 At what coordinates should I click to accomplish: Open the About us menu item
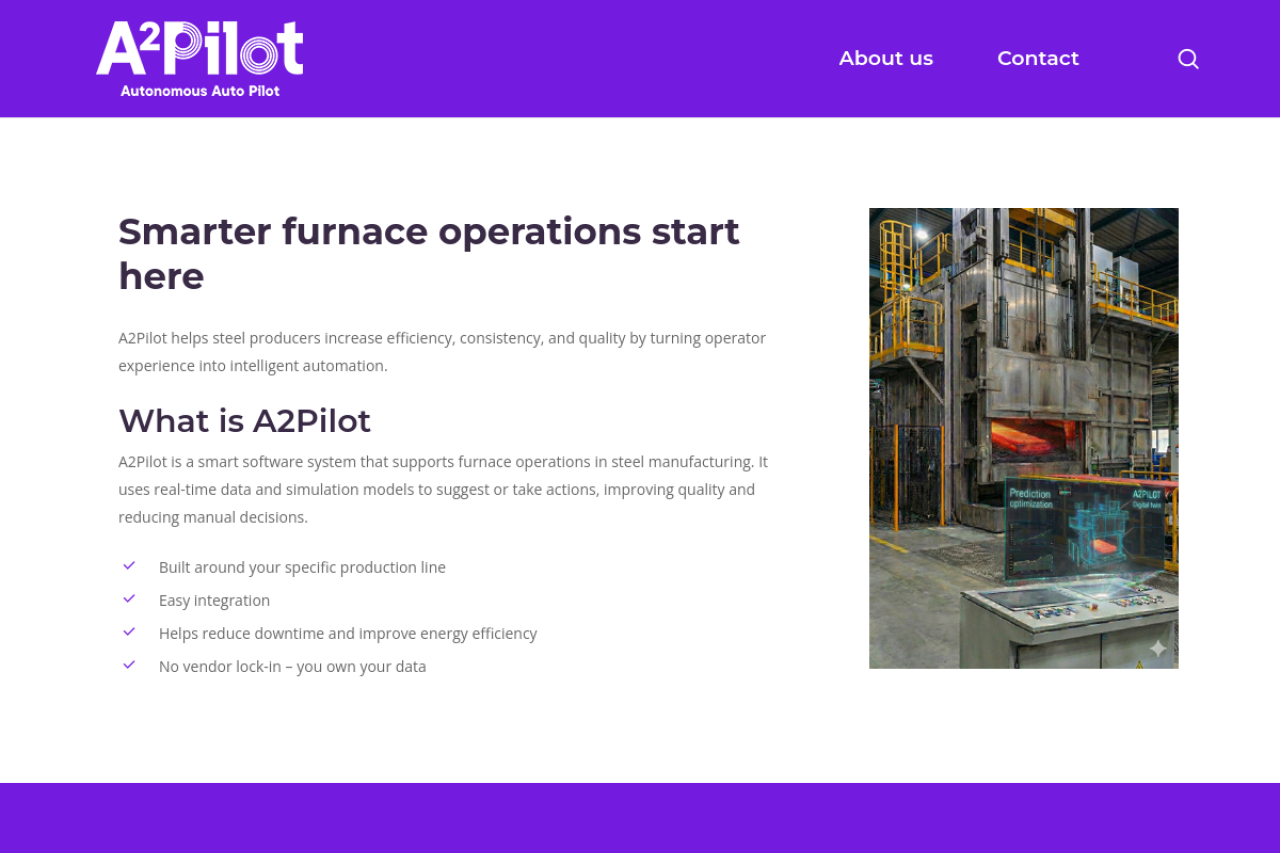885,59
